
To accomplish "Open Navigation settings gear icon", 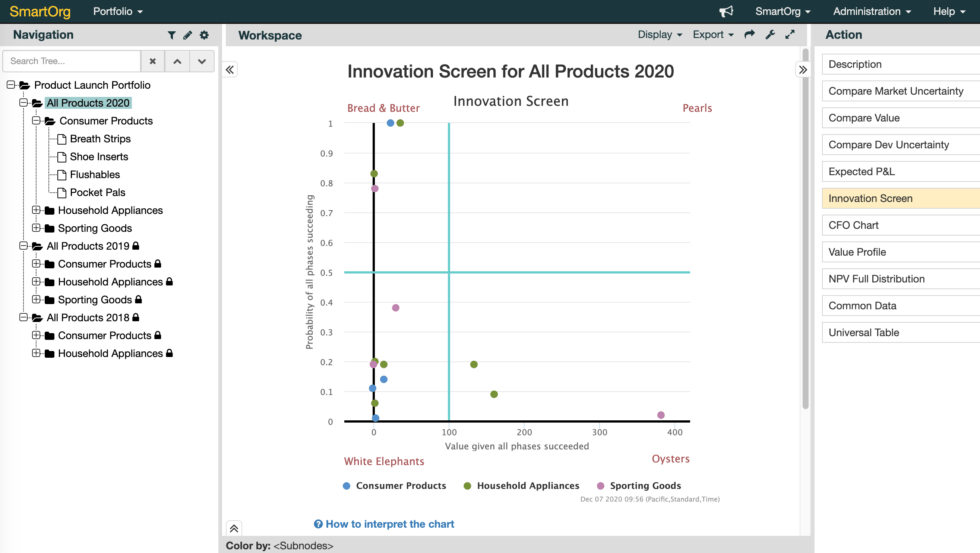I will [x=204, y=35].
